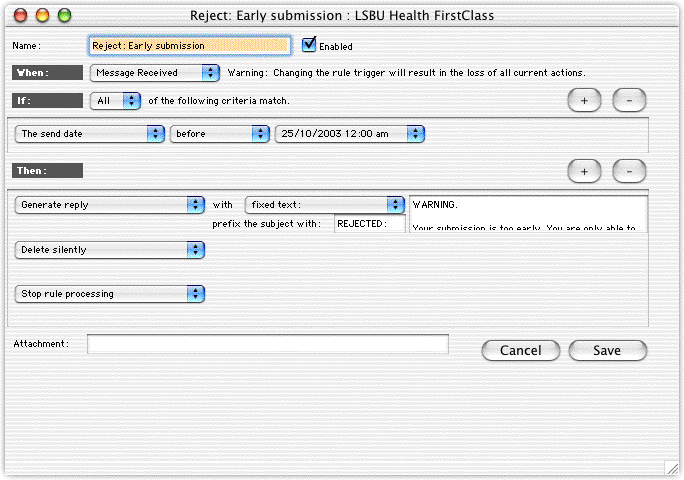Screen dimensions: 684x480
Task: Click the plus button in the If section
Action: click(x=584, y=100)
